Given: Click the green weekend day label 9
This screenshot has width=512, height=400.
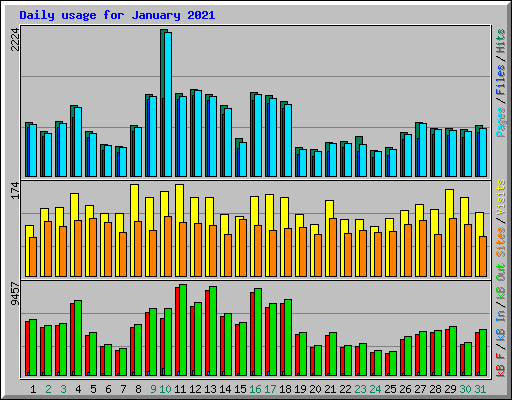Looking at the screenshot, I should pyautogui.click(x=153, y=389).
